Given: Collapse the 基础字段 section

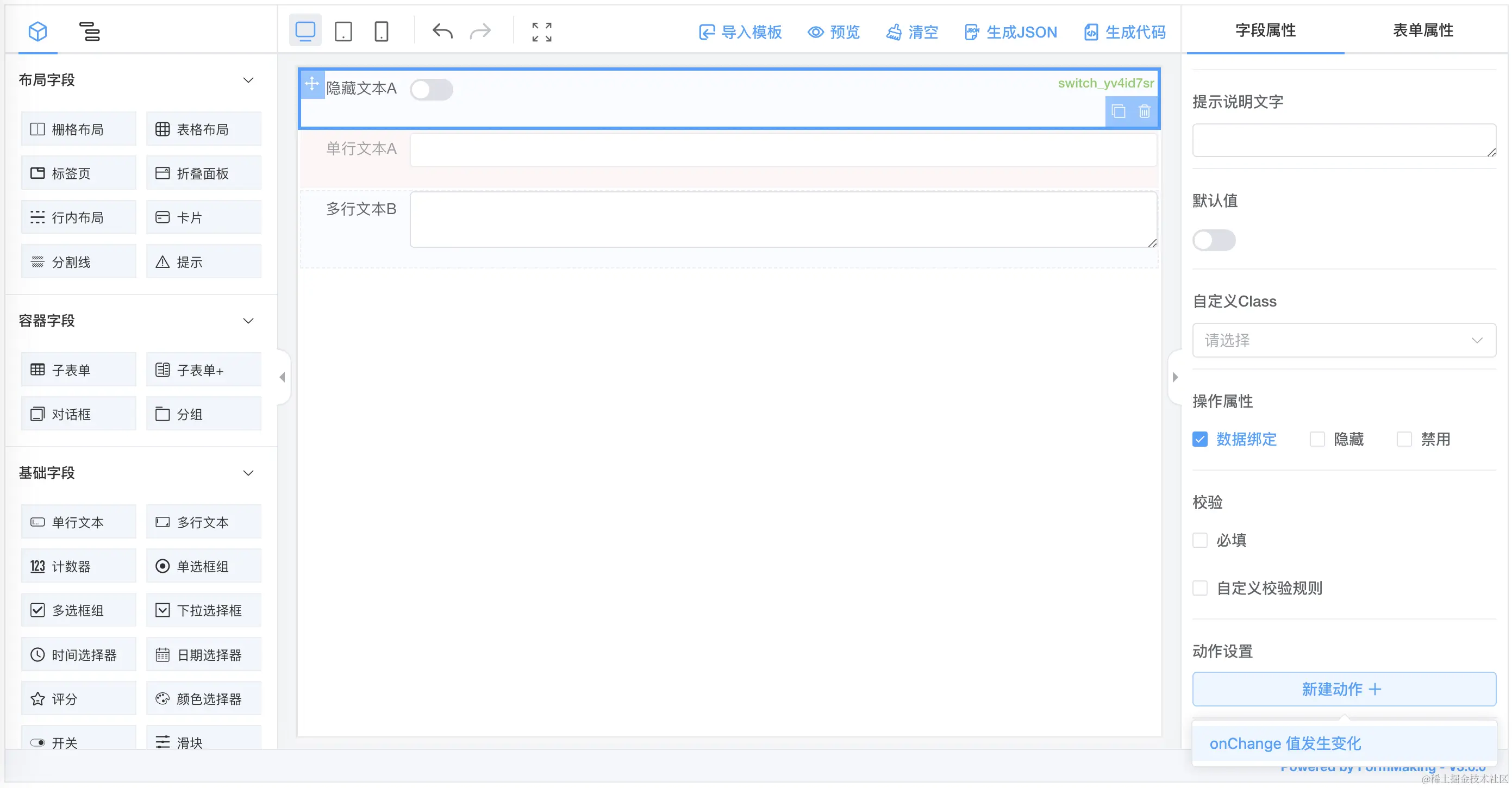Looking at the screenshot, I should click(x=248, y=473).
